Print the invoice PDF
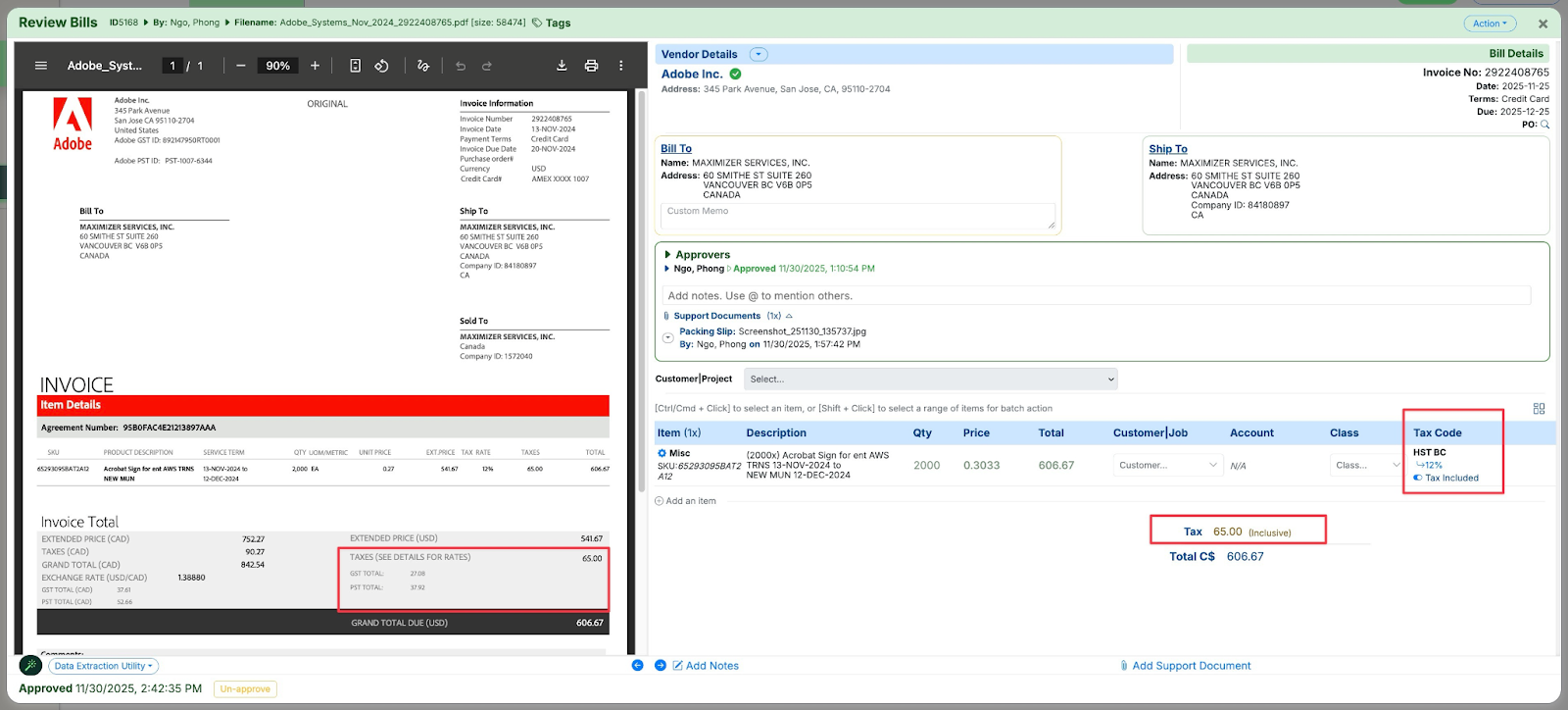The height and width of the screenshot is (710, 1568). 591,66
